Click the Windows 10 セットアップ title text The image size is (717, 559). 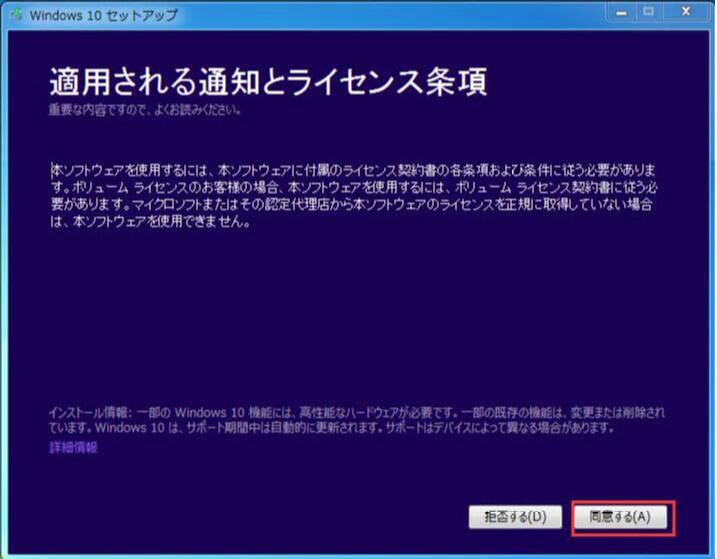(x=104, y=15)
